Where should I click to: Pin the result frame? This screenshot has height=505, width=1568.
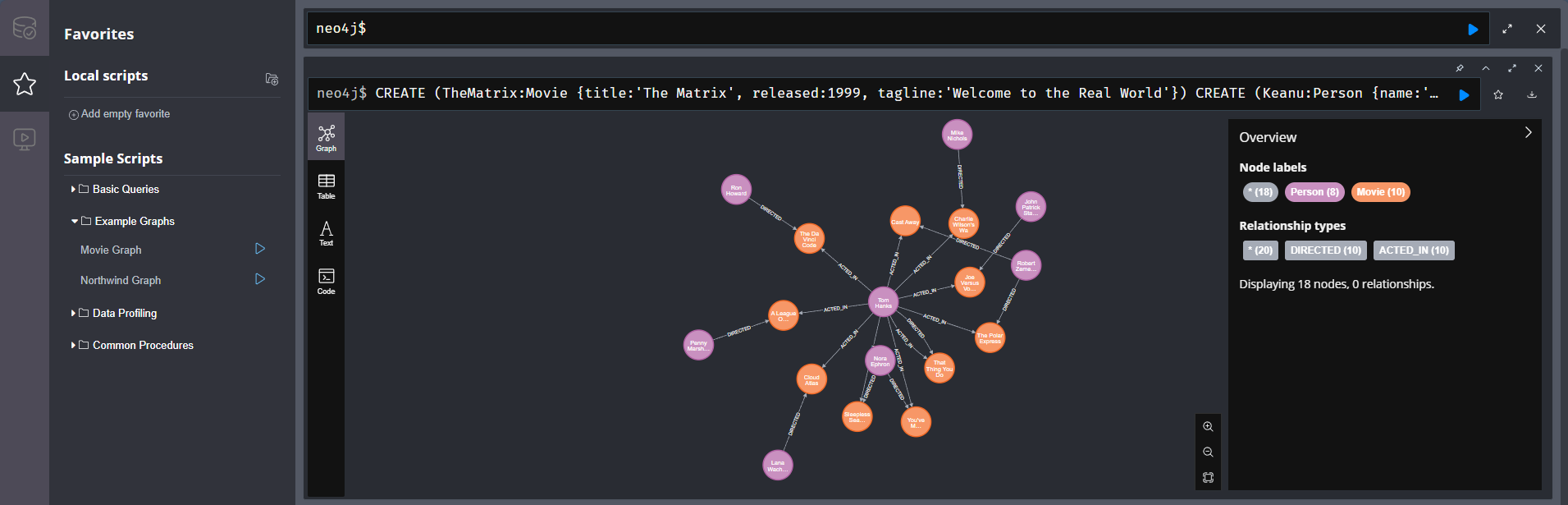click(1460, 68)
